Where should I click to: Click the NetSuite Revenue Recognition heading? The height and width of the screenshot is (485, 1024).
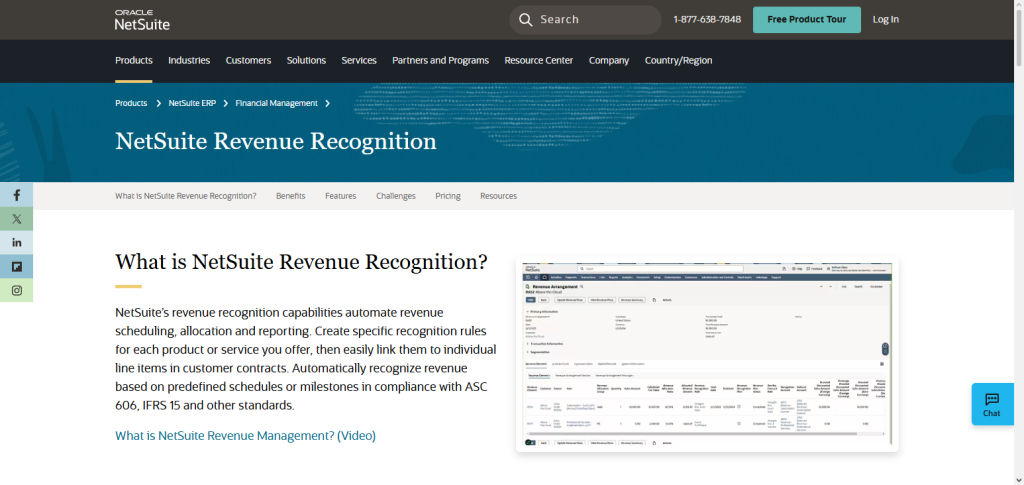click(276, 141)
